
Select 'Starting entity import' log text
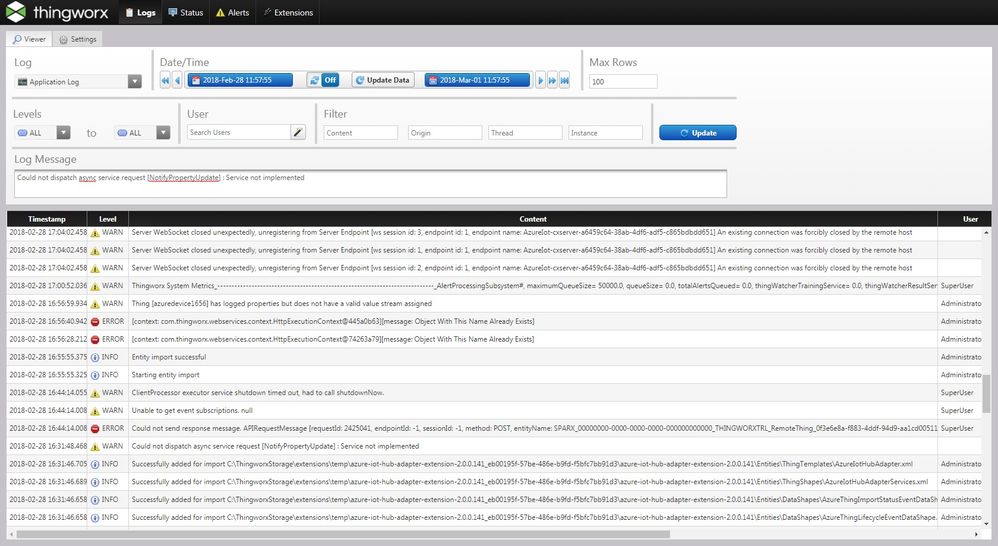tap(165, 375)
